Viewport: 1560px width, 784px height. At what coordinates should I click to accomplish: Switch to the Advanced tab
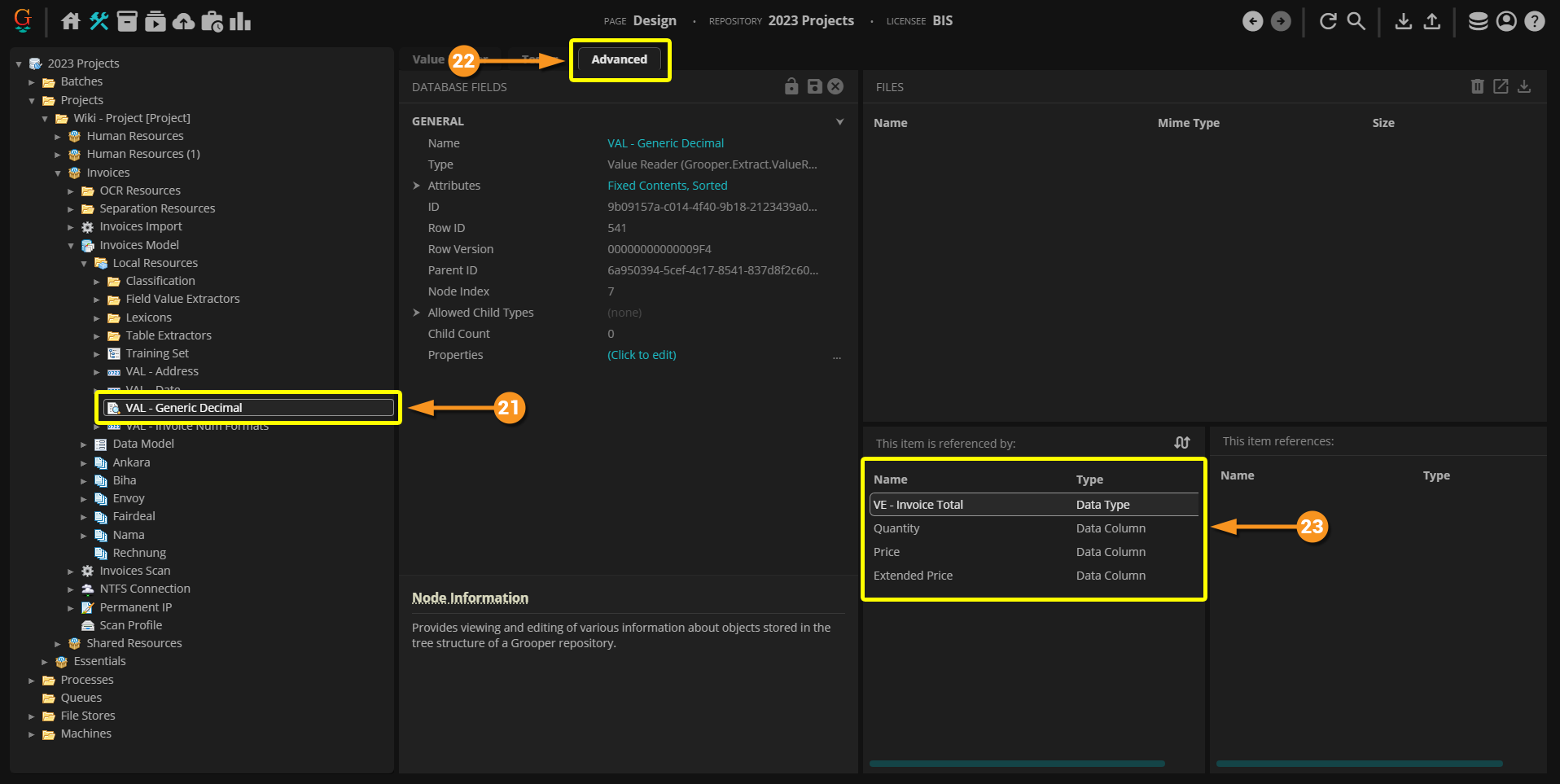pos(619,59)
